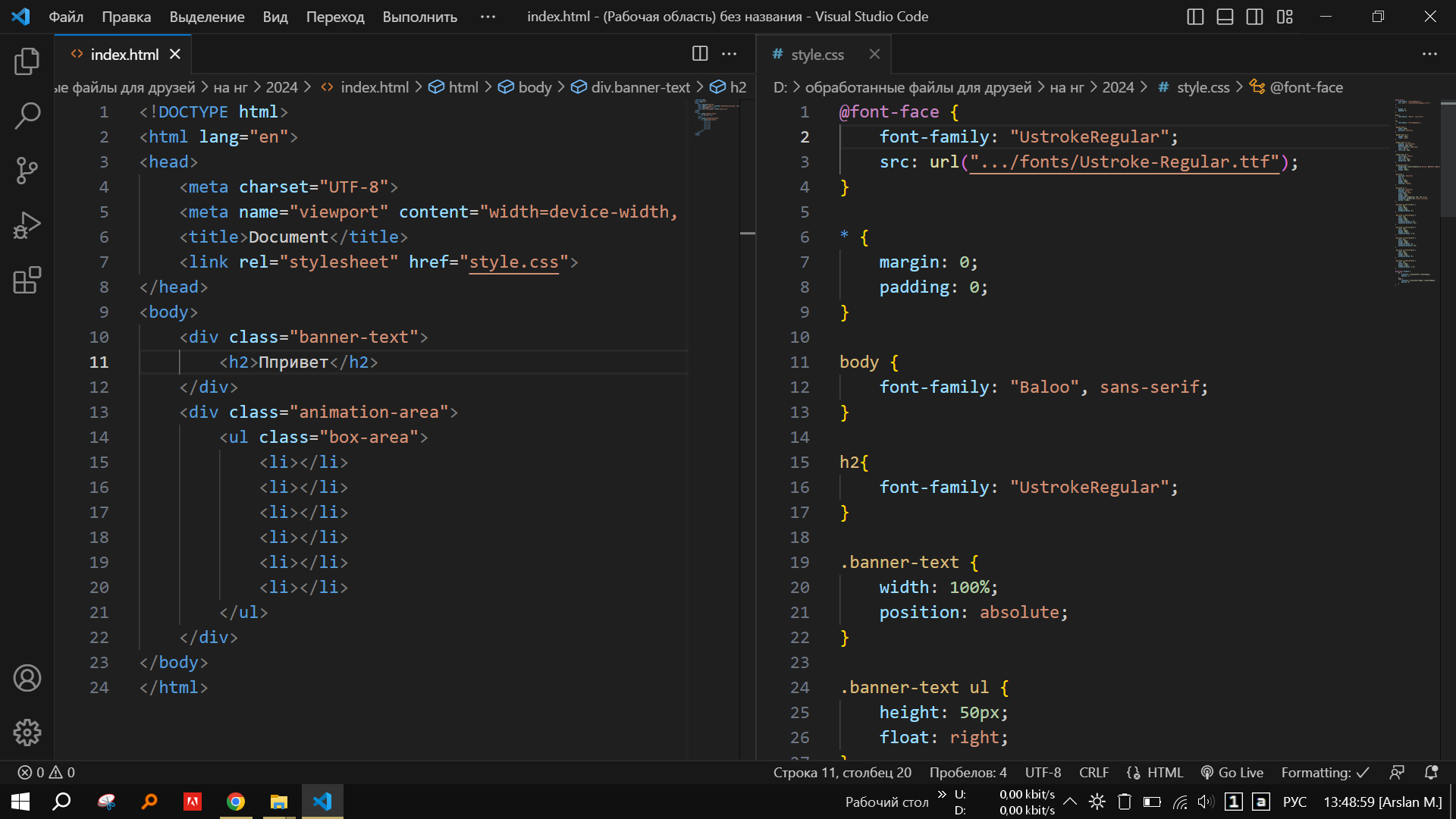Open File Explorer from the taskbar

(279, 802)
